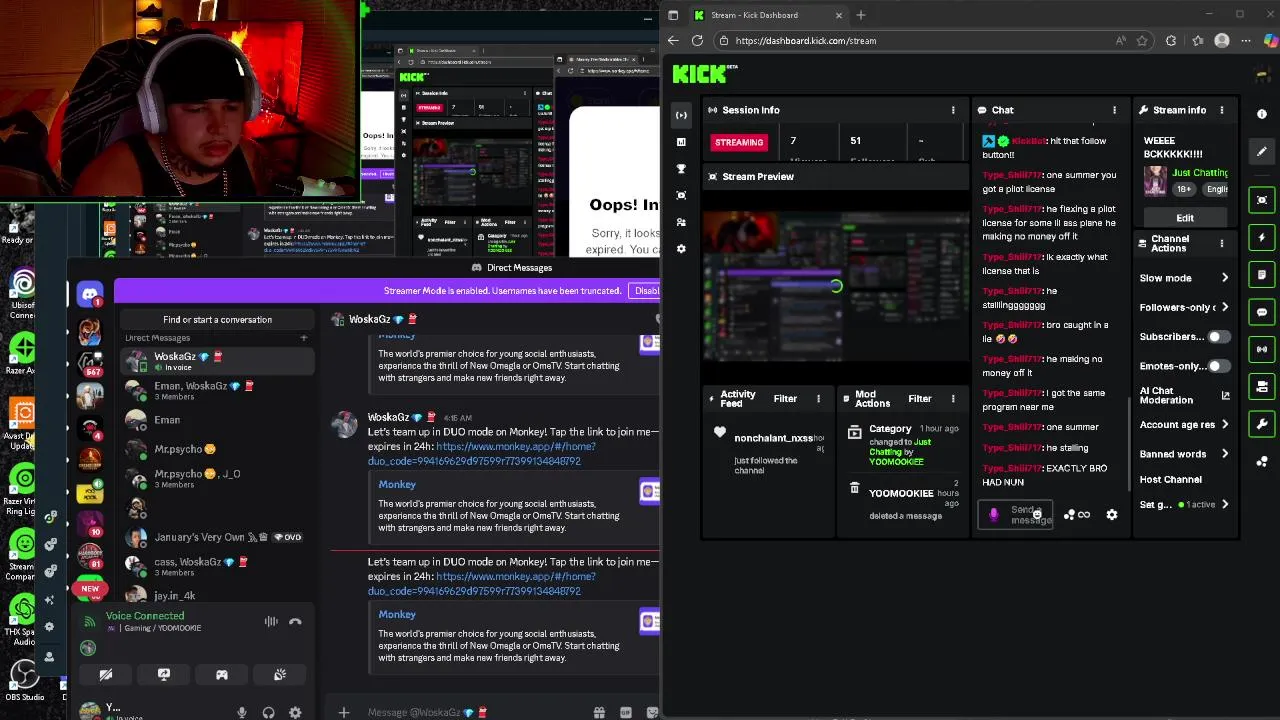Image resolution: width=1280 pixels, height=720 pixels.
Task: Open chat settings gear below Kick chat
Action: pyautogui.click(x=1111, y=515)
